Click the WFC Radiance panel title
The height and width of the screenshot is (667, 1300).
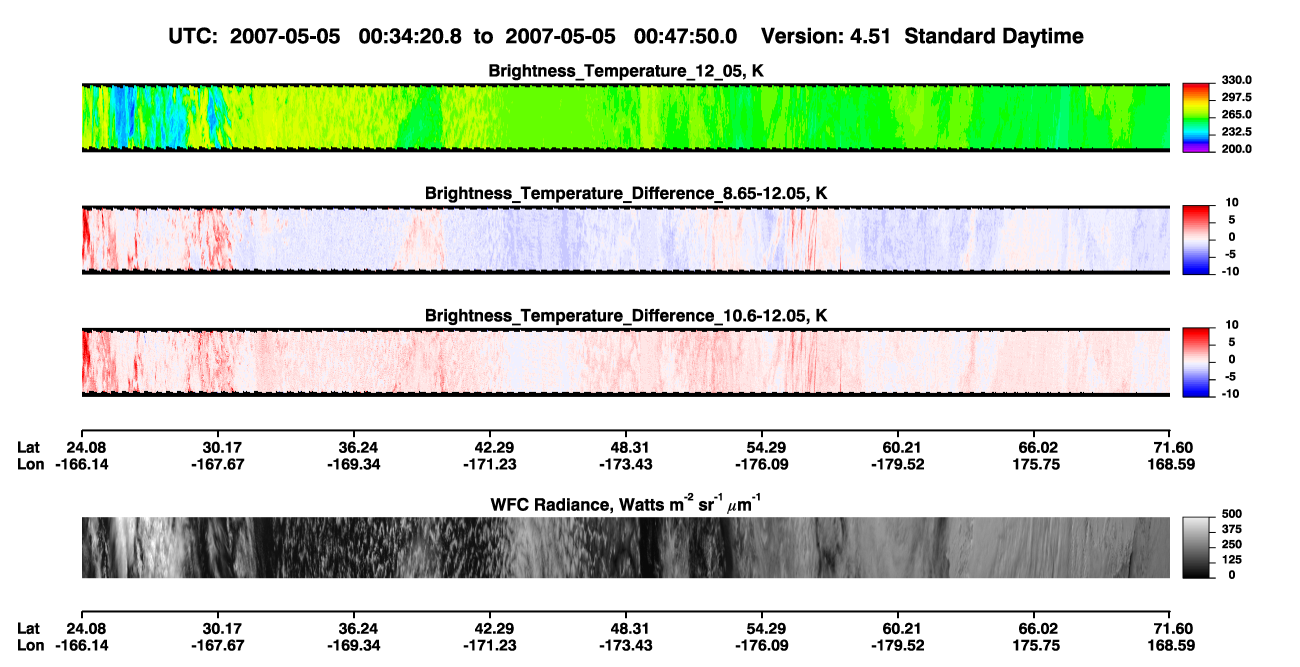[x=626, y=505]
